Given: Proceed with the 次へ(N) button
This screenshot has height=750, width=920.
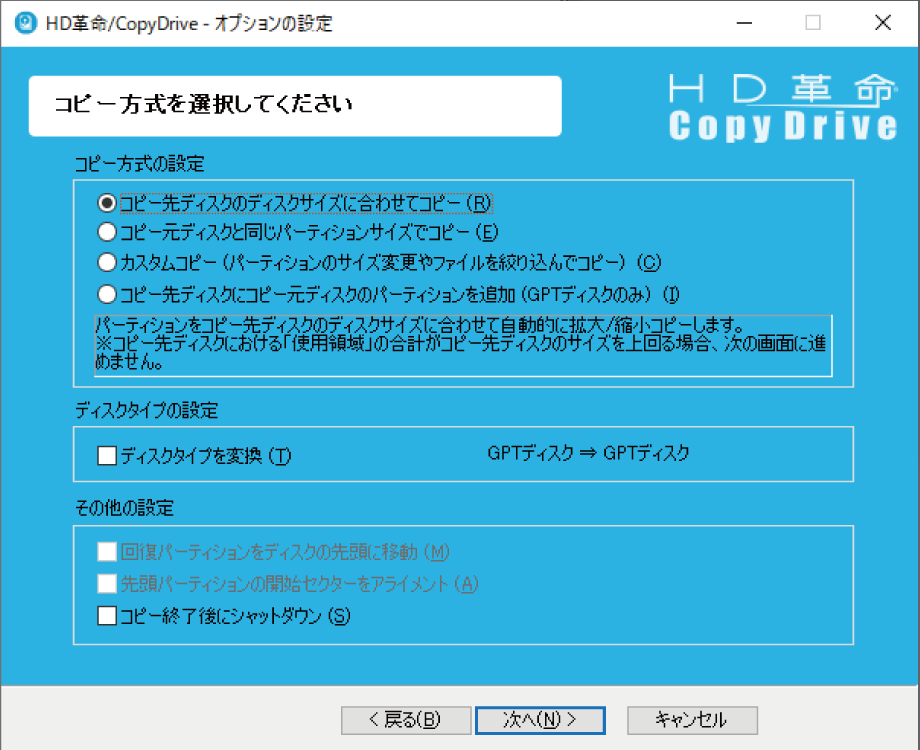Looking at the screenshot, I should pyautogui.click(x=540, y=720).
